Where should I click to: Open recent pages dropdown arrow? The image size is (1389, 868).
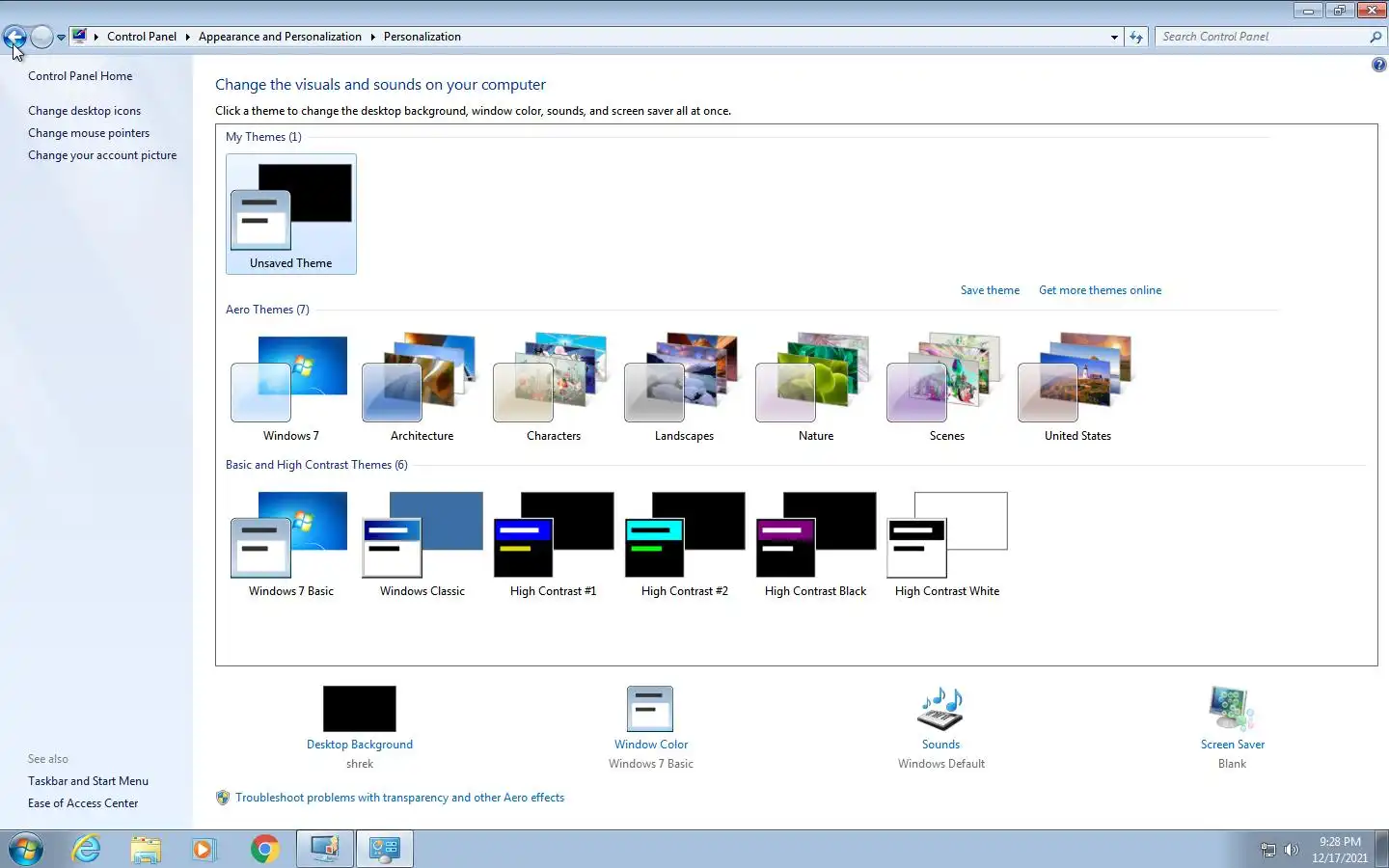pyautogui.click(x=61, y=38)
